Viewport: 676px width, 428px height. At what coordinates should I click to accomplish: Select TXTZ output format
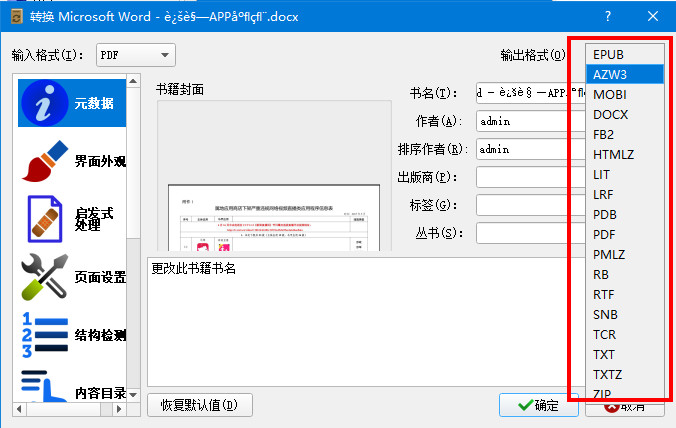(625, 374)
